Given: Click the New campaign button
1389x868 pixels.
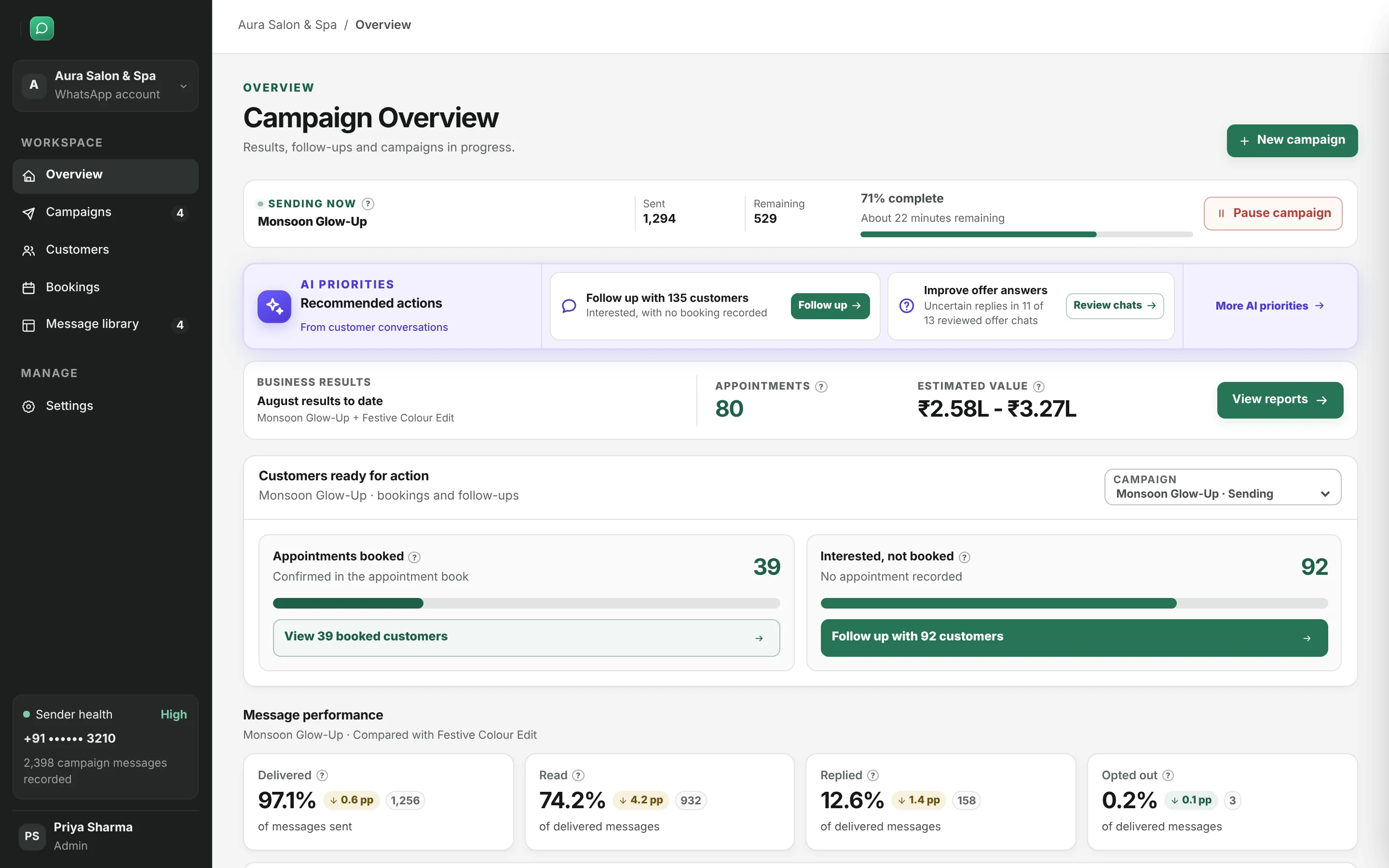Looking at the screenshot, I should (1292, 141).
